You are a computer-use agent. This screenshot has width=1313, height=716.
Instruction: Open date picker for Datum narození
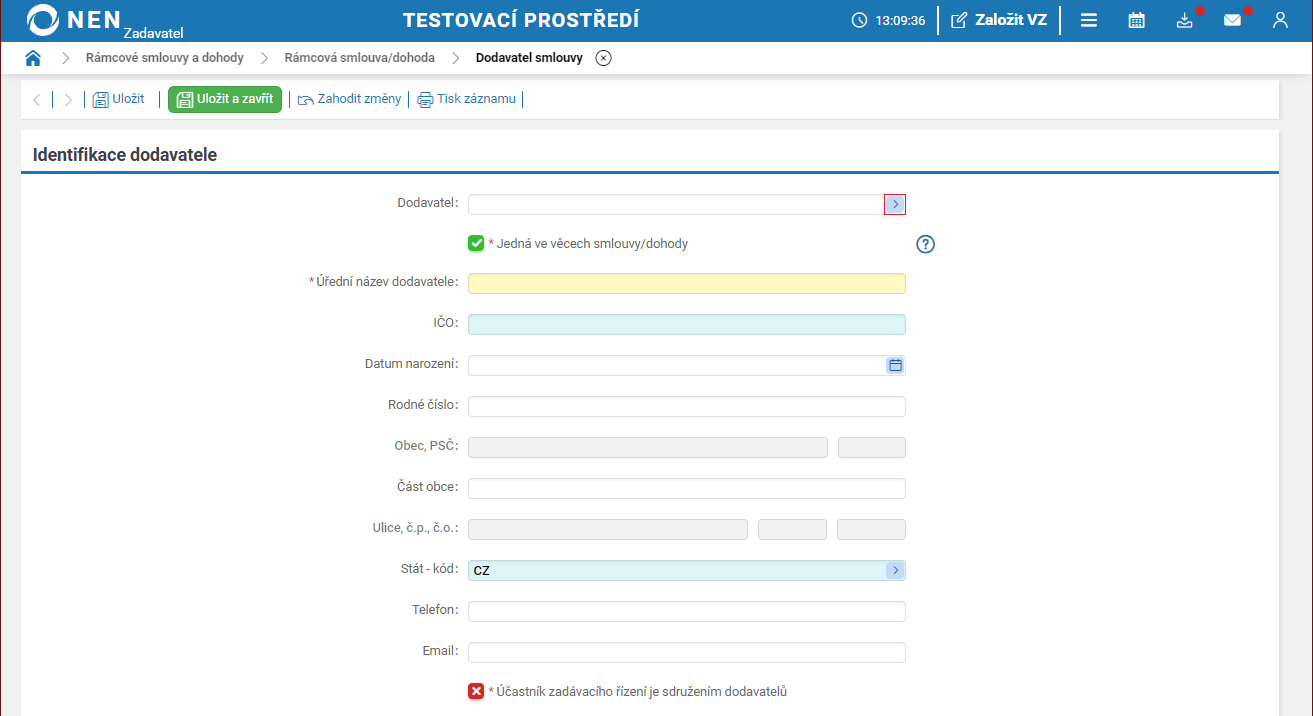[x=895, y=366]
